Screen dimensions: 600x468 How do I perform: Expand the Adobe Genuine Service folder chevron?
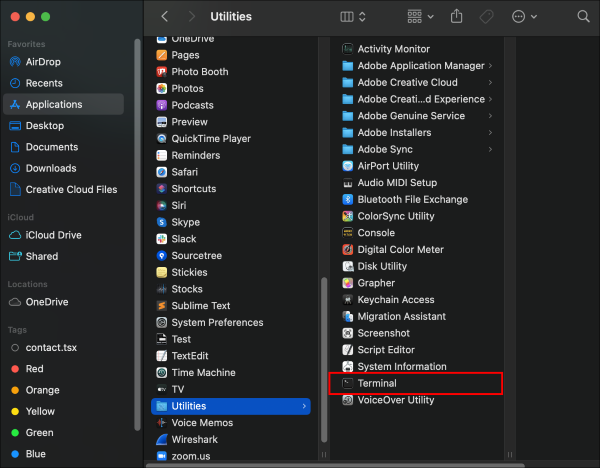point(490,116)
